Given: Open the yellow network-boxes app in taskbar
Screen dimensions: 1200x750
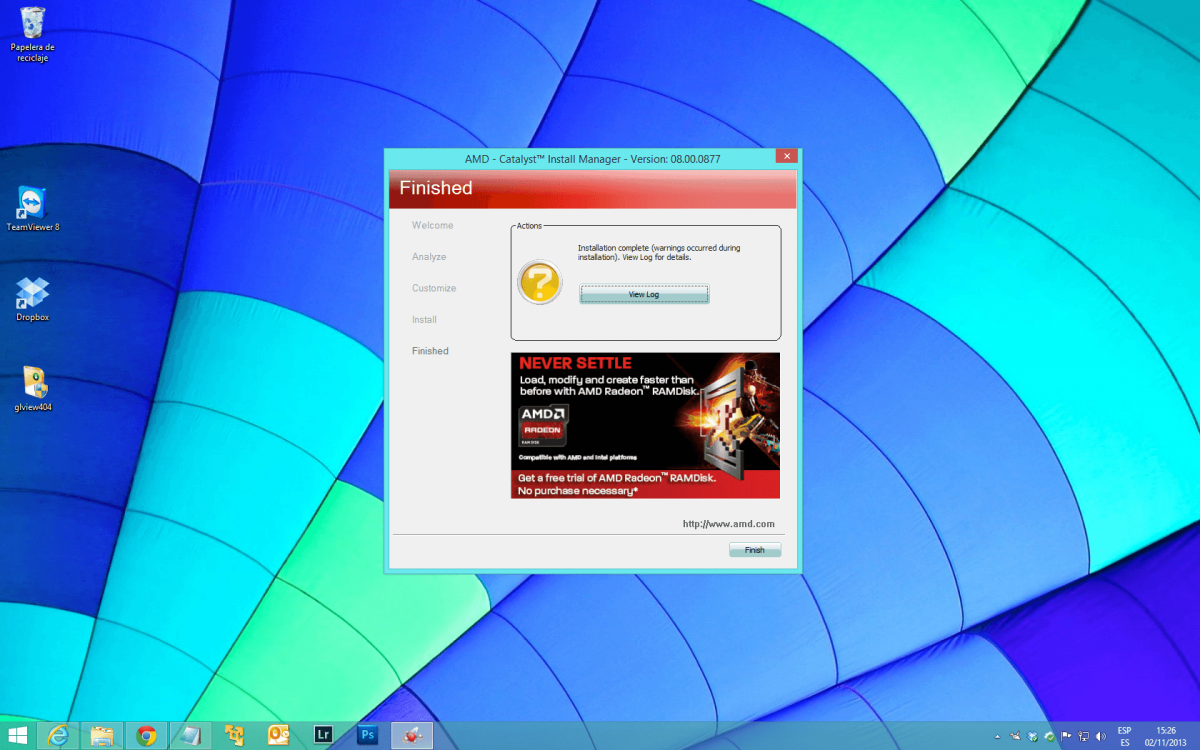Looking at the screenshot, I should pos(234,735).
